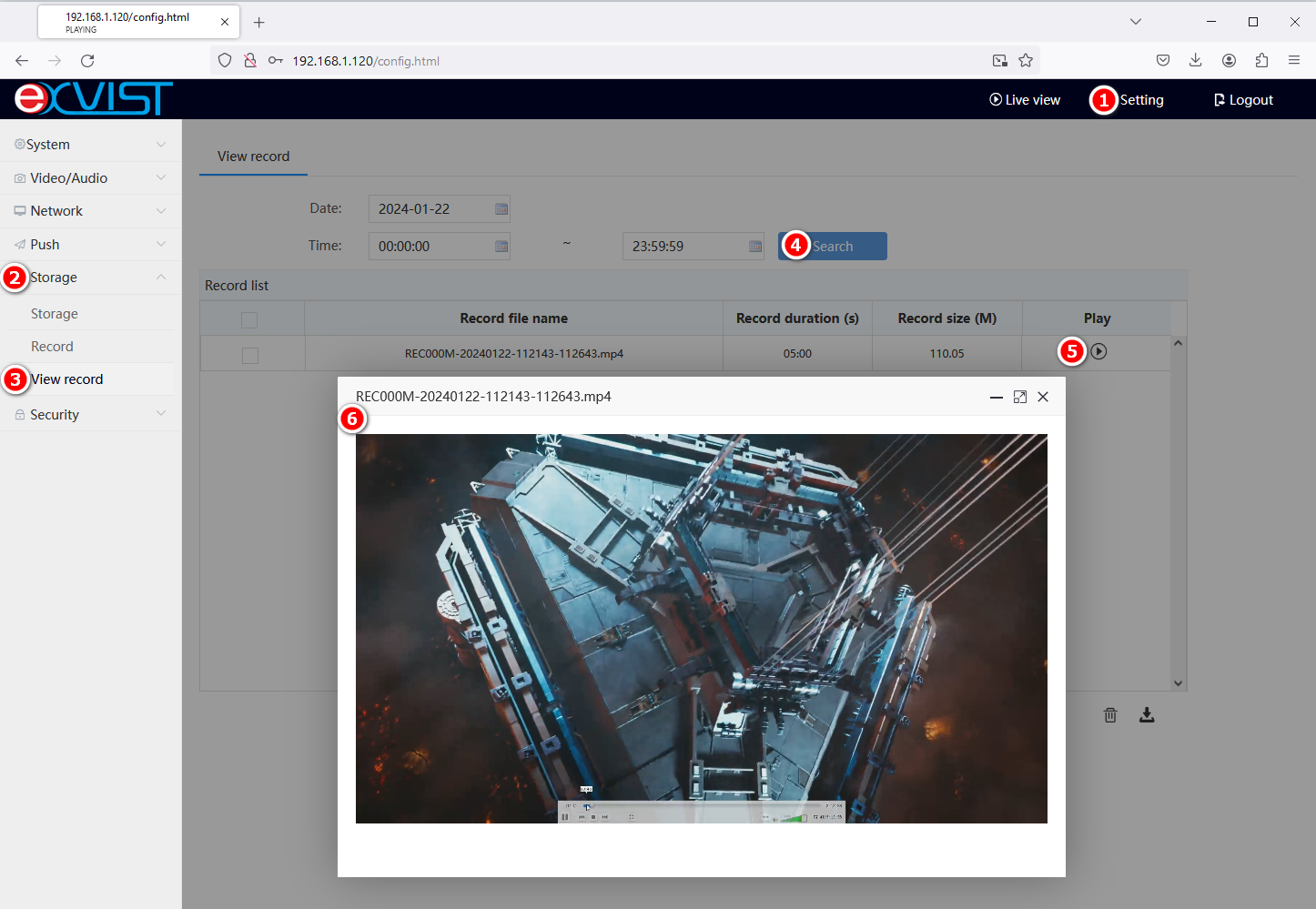Open browser downloads panel
Viewport: 1316px width, 909px height.
[x=1196, y=60]
